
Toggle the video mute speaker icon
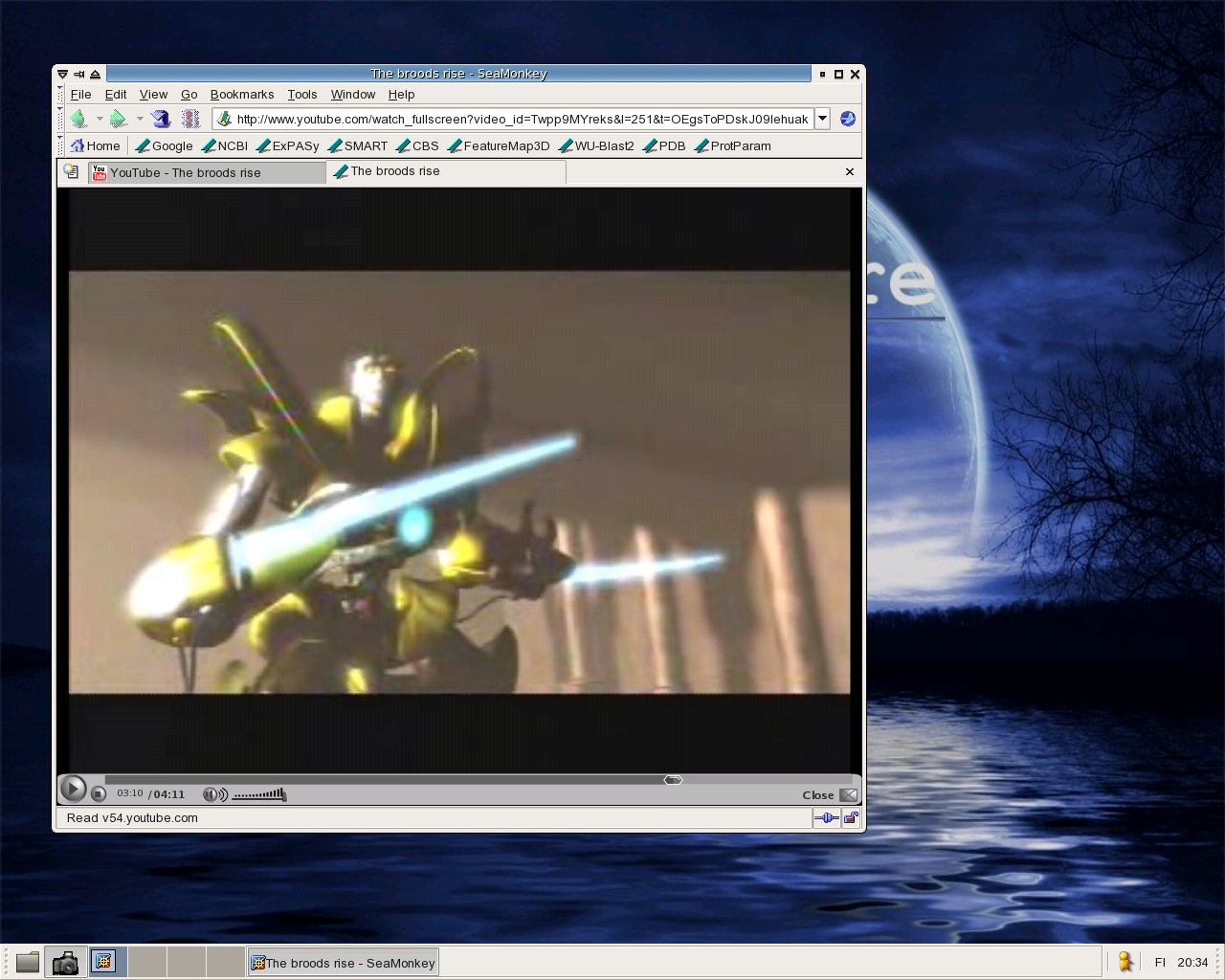click(215, 794)
